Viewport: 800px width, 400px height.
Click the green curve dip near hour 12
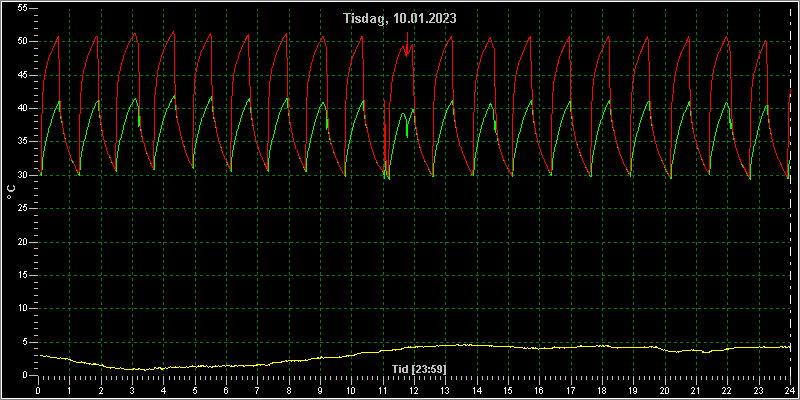pyautogui.click(x=407, y=134)
